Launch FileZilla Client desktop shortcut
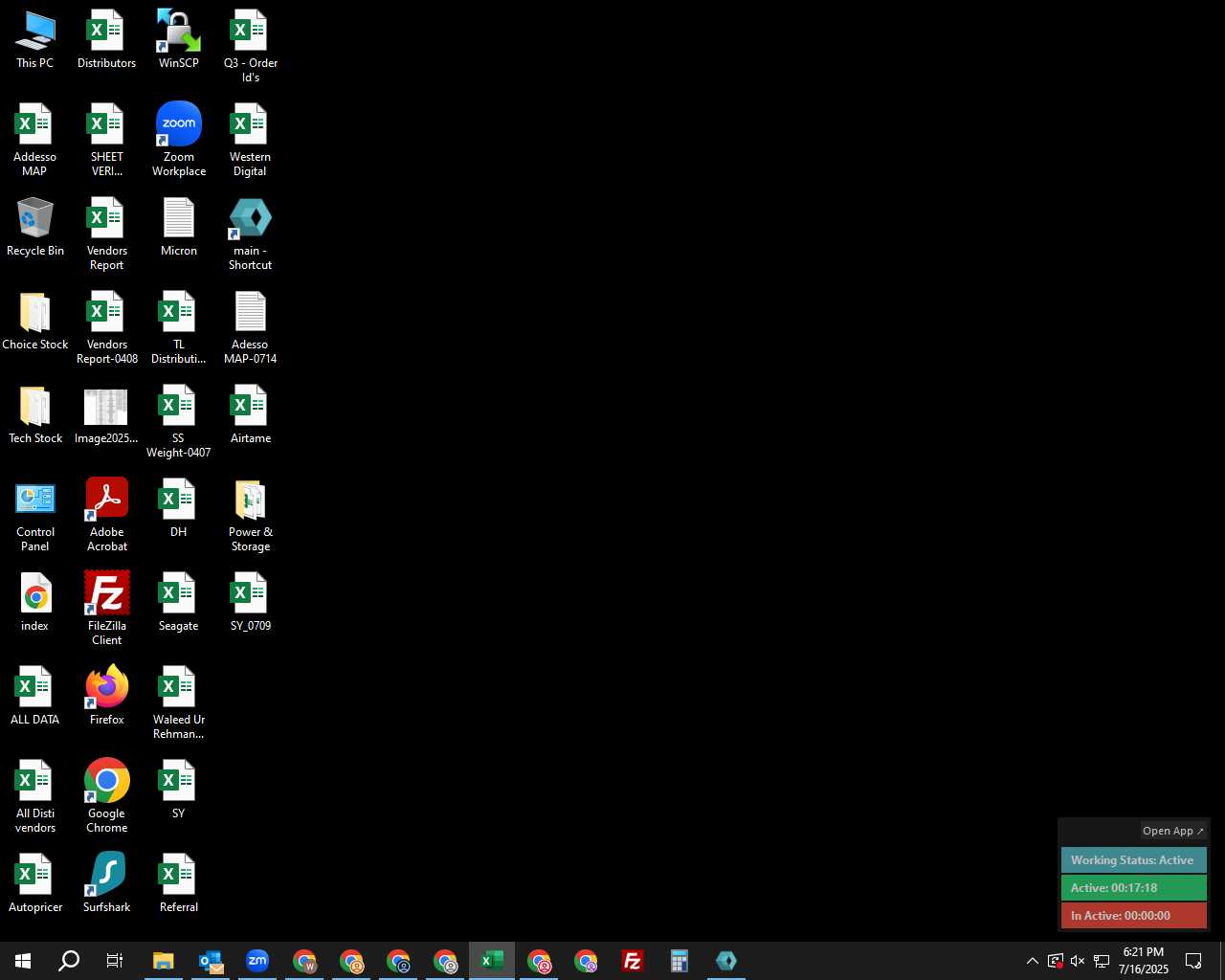The width and height of the screenshot is (1225, 980). click(x=106, y=610)
